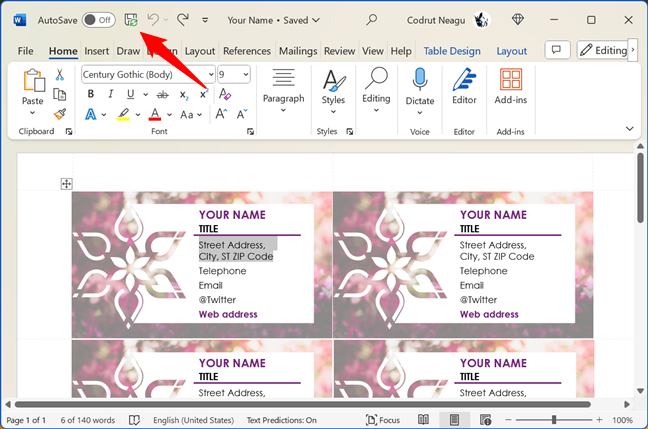The width and height of the screenshot is (648, 429).
Task: Click the Save icon in title bar
Action: click(x=131, y=20)
